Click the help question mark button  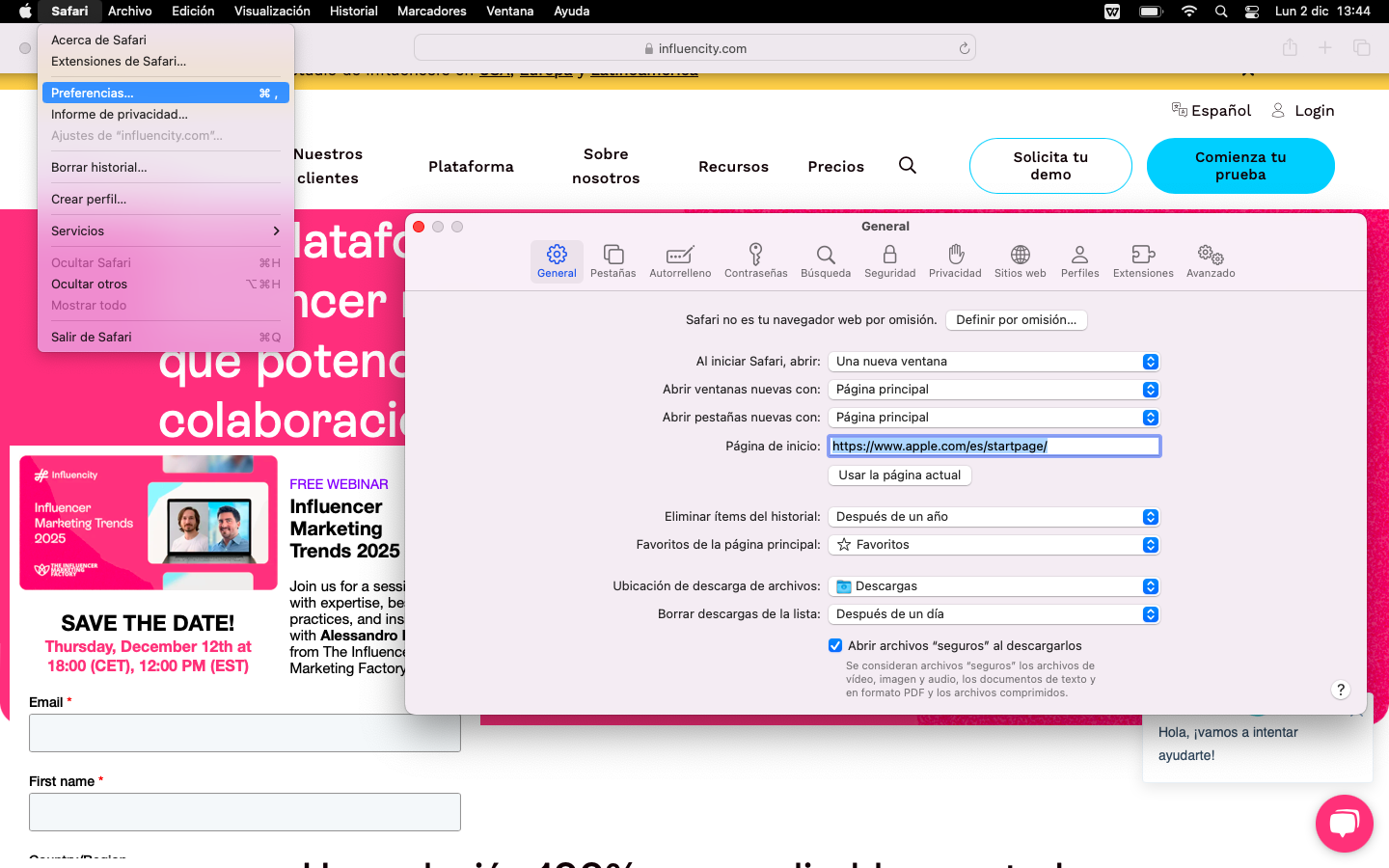point(1341,690)
